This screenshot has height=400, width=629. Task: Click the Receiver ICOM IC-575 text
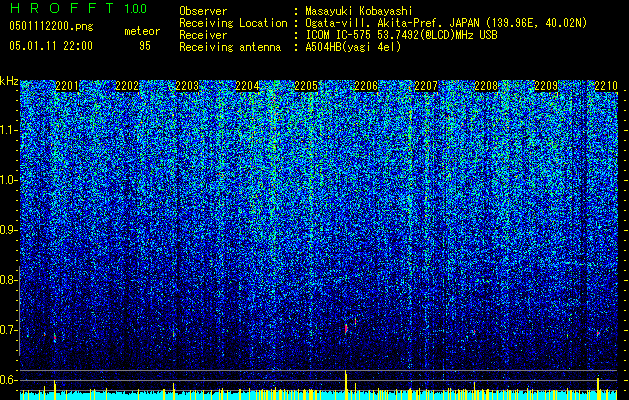tap(401, 35)
